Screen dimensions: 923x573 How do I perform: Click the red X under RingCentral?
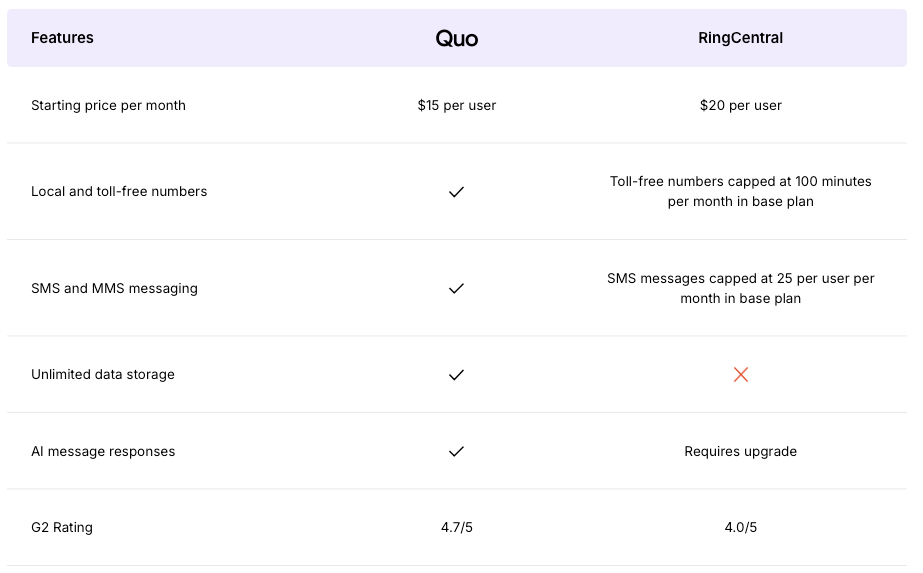click(x=741, y=375)
